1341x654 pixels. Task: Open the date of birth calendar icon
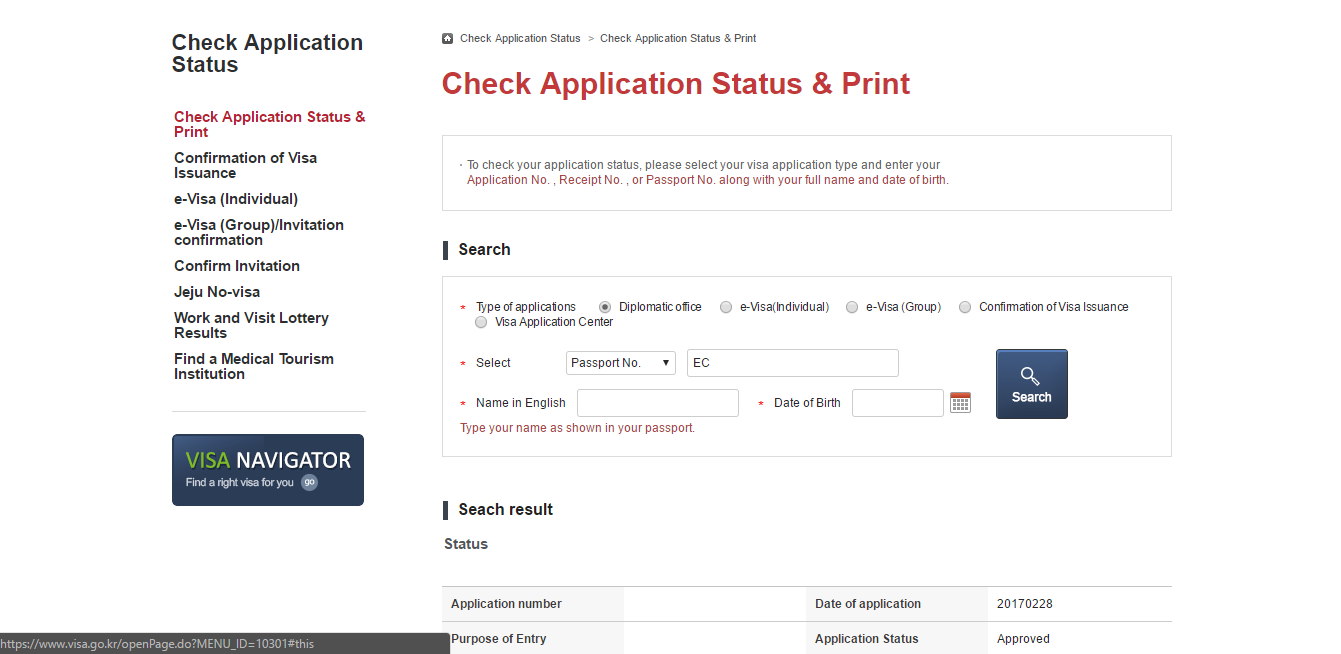tap(960, 403)
